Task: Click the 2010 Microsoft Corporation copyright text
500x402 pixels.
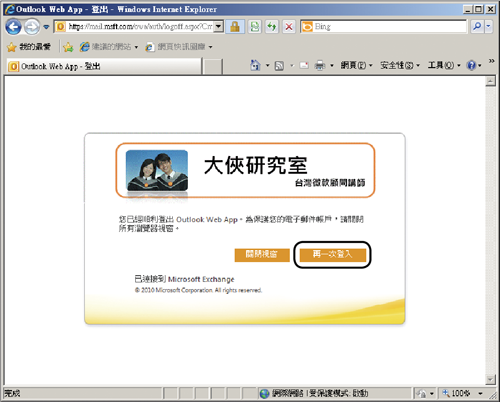Action: (x=198, y=290)
